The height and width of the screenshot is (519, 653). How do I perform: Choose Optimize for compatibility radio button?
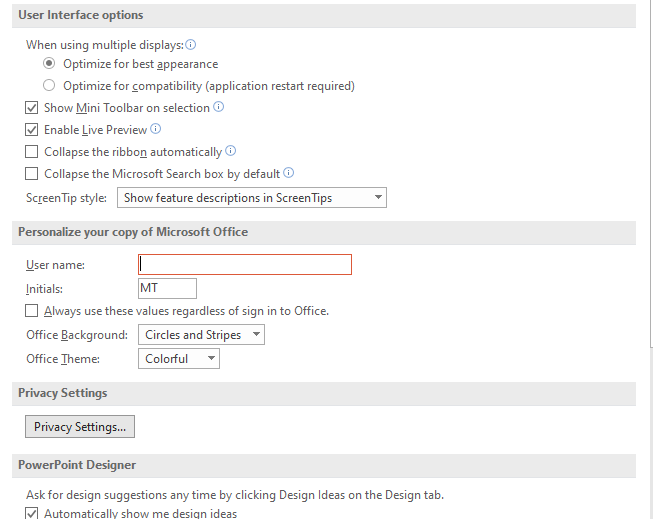pyautogui.click(x=50, y=86)
